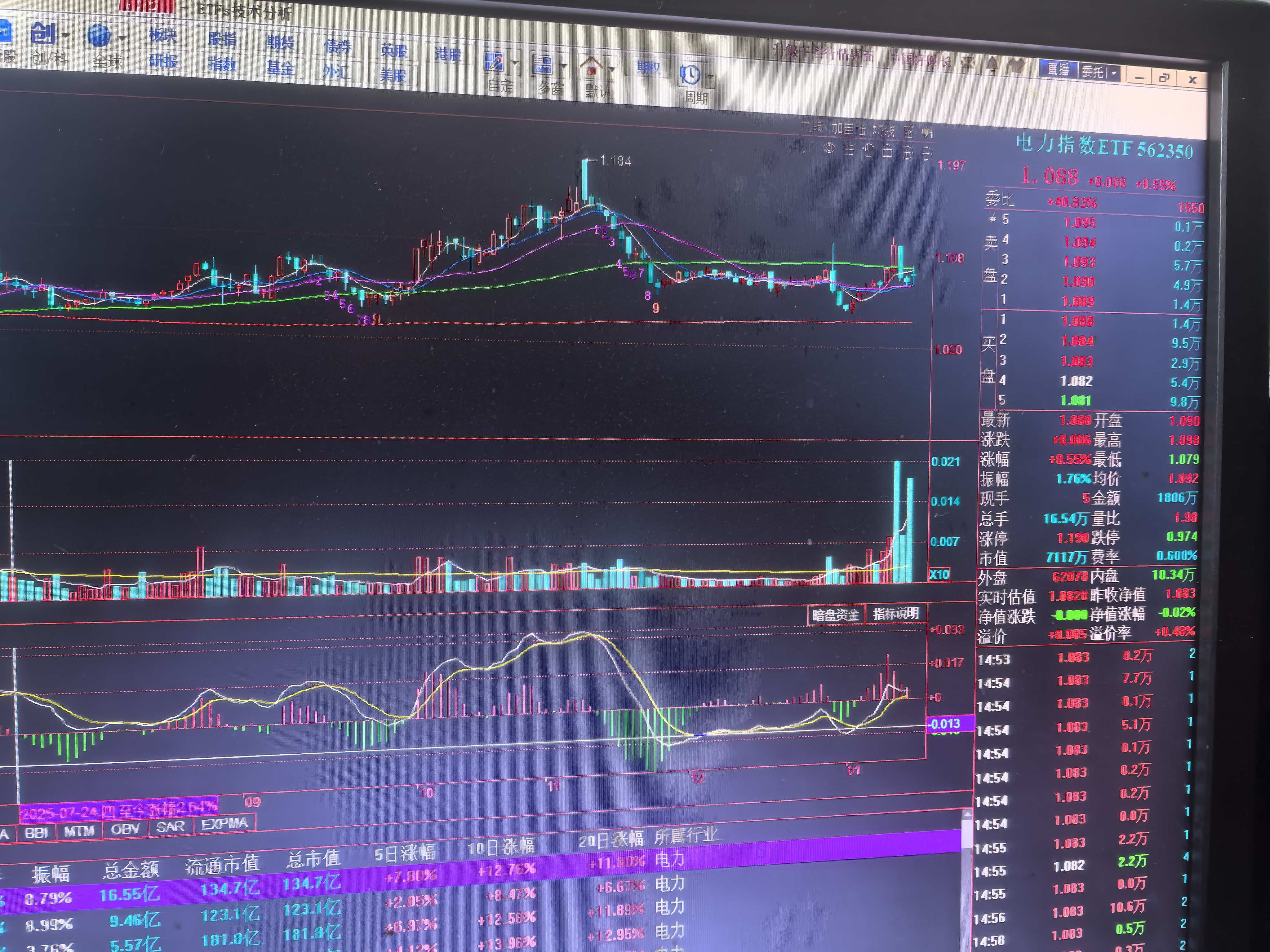This screenshot has height=952, width=1270.
Task: Click the 港股 market button
Action: [448, 54]
